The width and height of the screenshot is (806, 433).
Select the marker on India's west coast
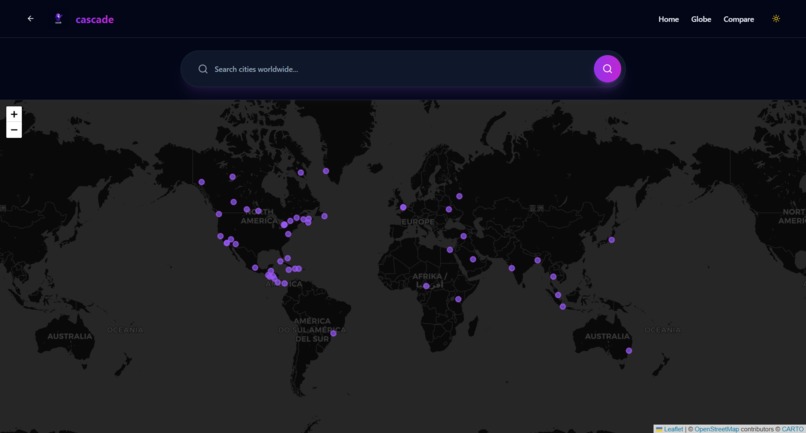coord(511,268)
